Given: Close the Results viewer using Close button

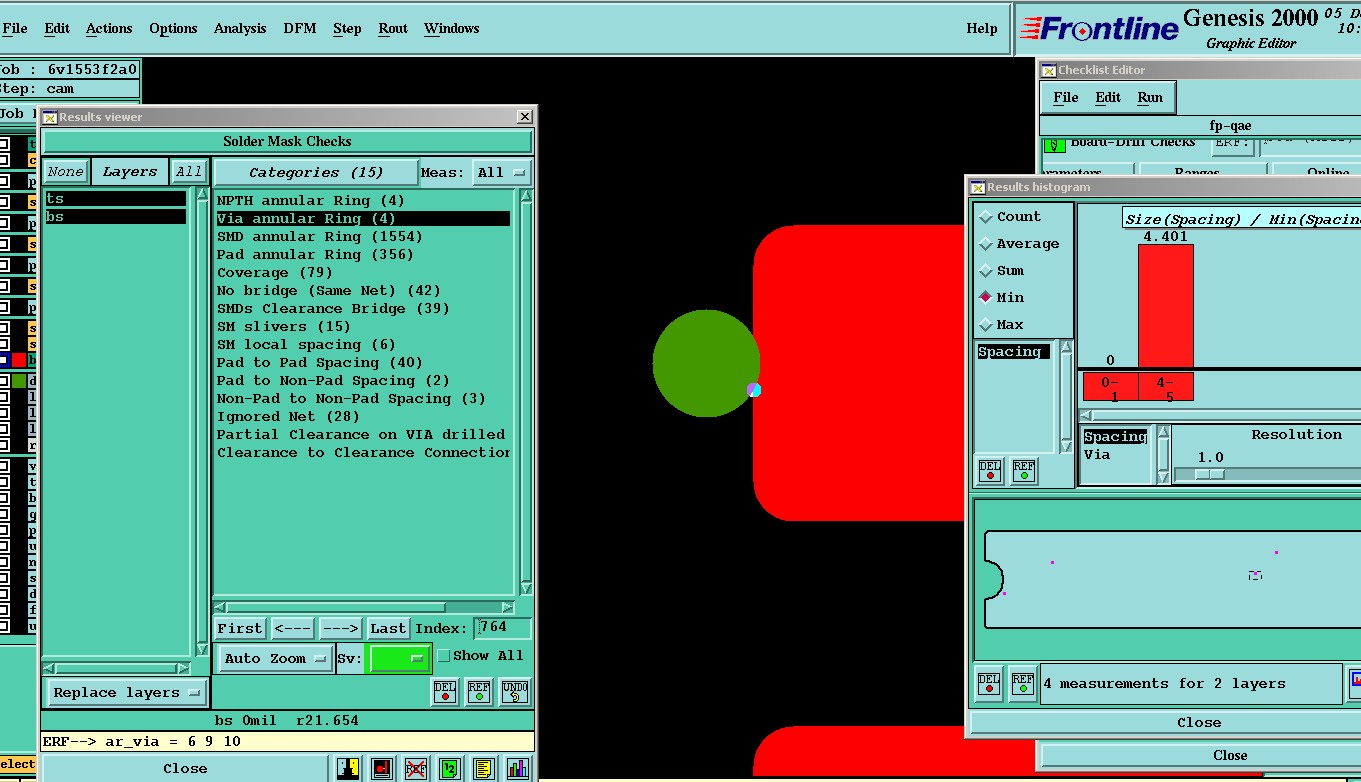Looking at the screenshot, I should (x=185, y=768).
